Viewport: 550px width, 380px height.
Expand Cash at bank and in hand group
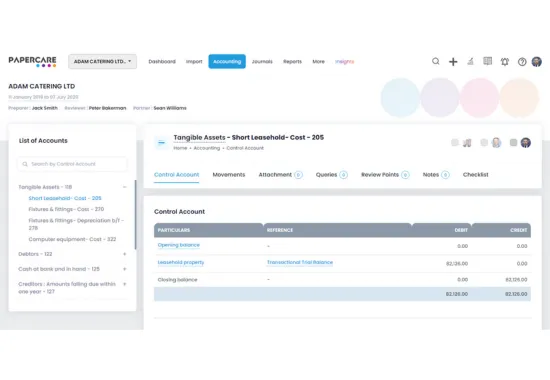pyautogui.click(x=125, y=269)
